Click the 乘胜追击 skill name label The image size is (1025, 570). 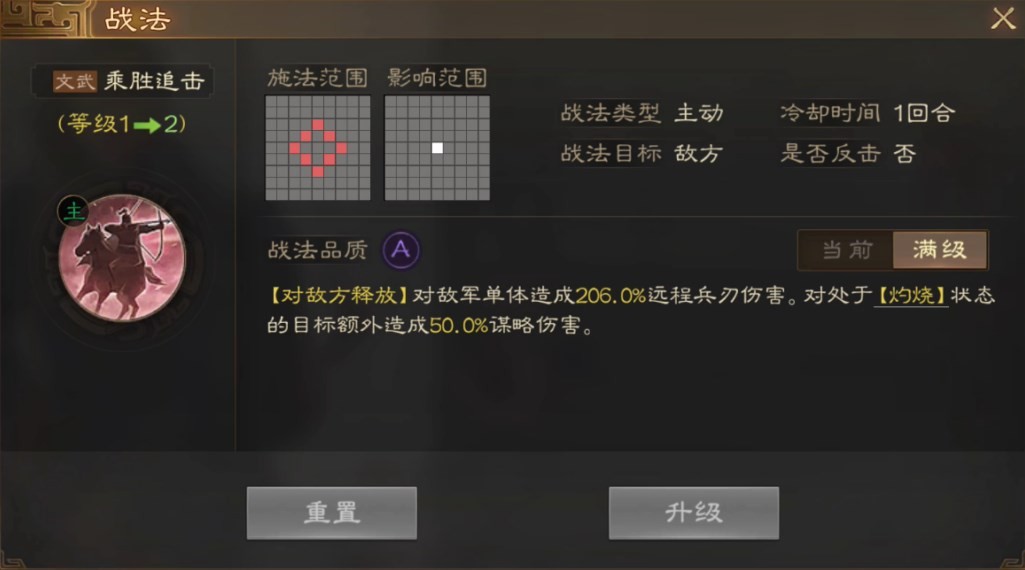[x=154, y=81]
